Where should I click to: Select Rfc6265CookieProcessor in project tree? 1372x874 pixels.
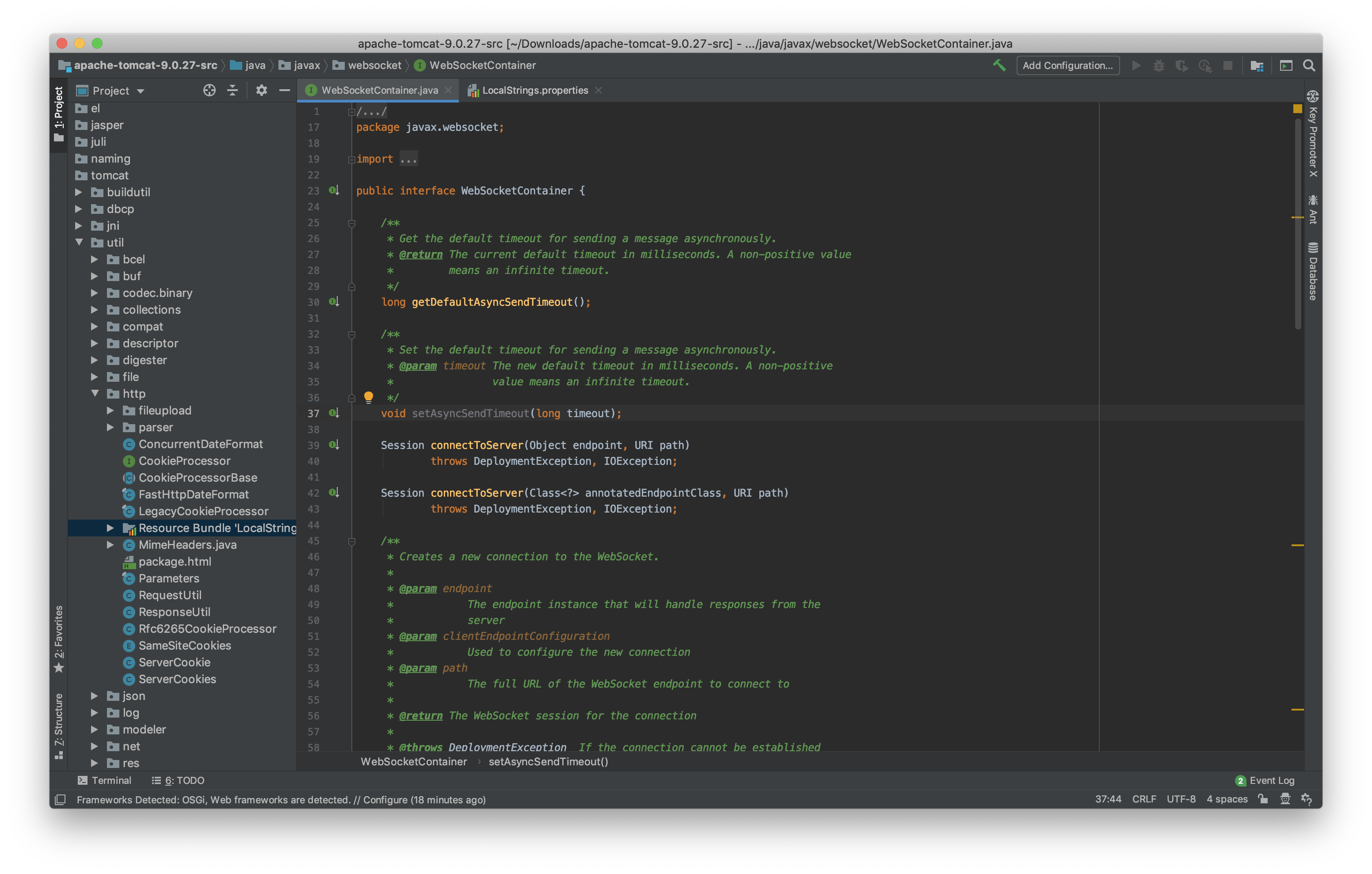(x=207, y=628)
